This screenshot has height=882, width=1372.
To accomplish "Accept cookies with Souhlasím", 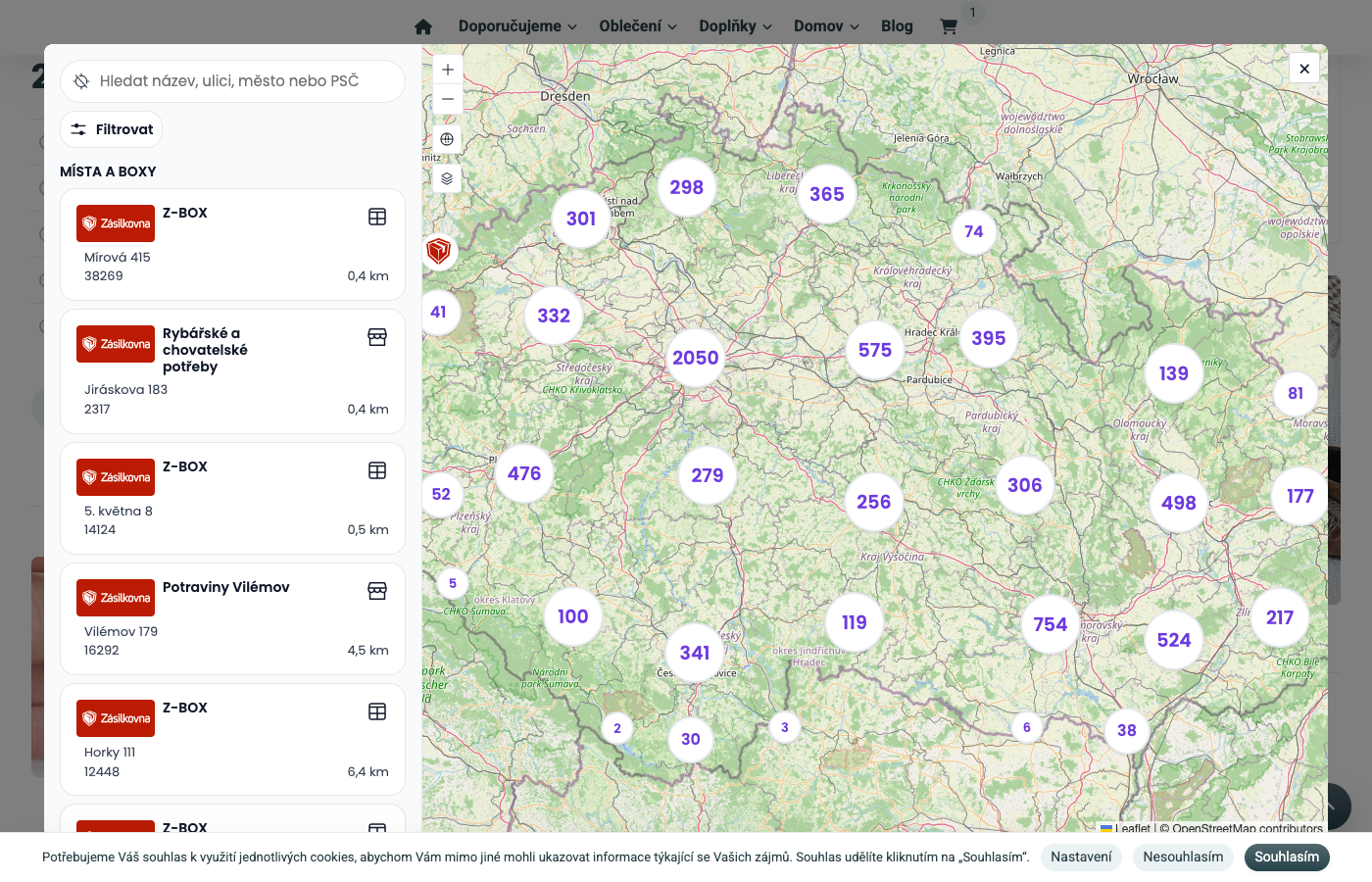I will pyautogui.click(x=1287, y=857).
